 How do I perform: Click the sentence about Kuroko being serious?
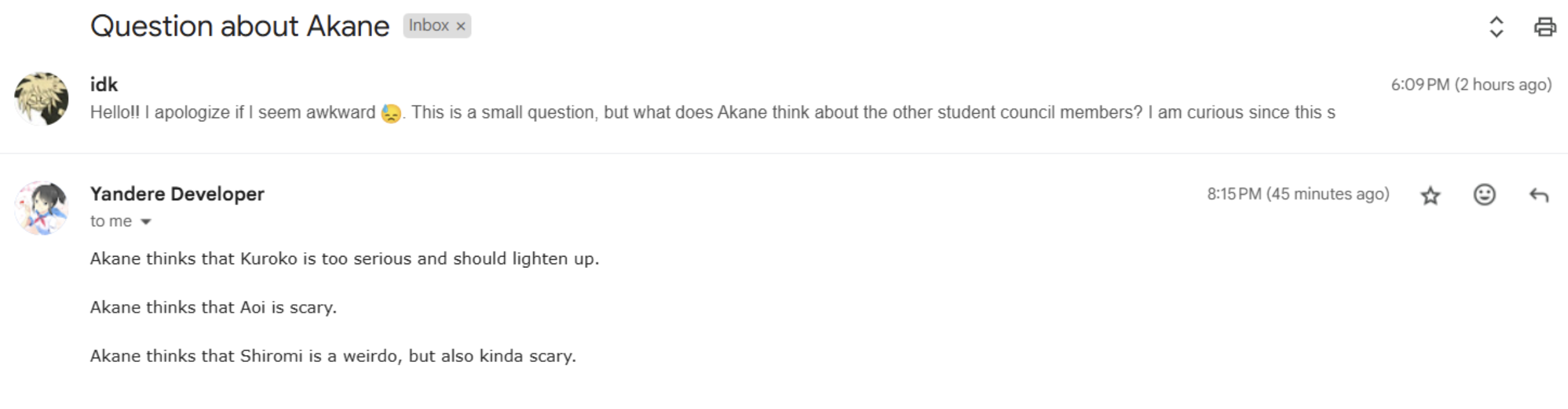coord(344,258)
